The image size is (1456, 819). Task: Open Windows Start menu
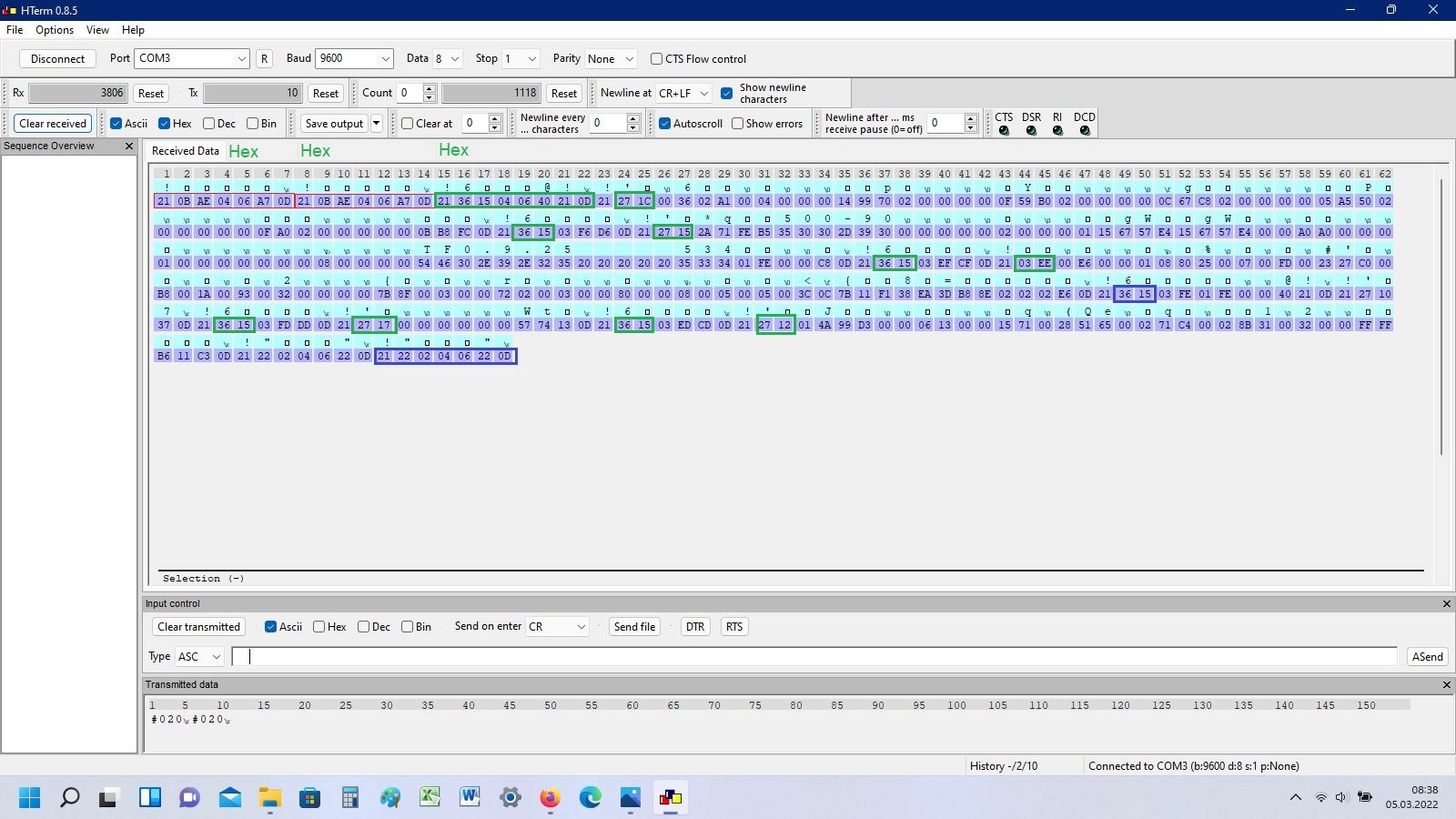pos(29,798)
